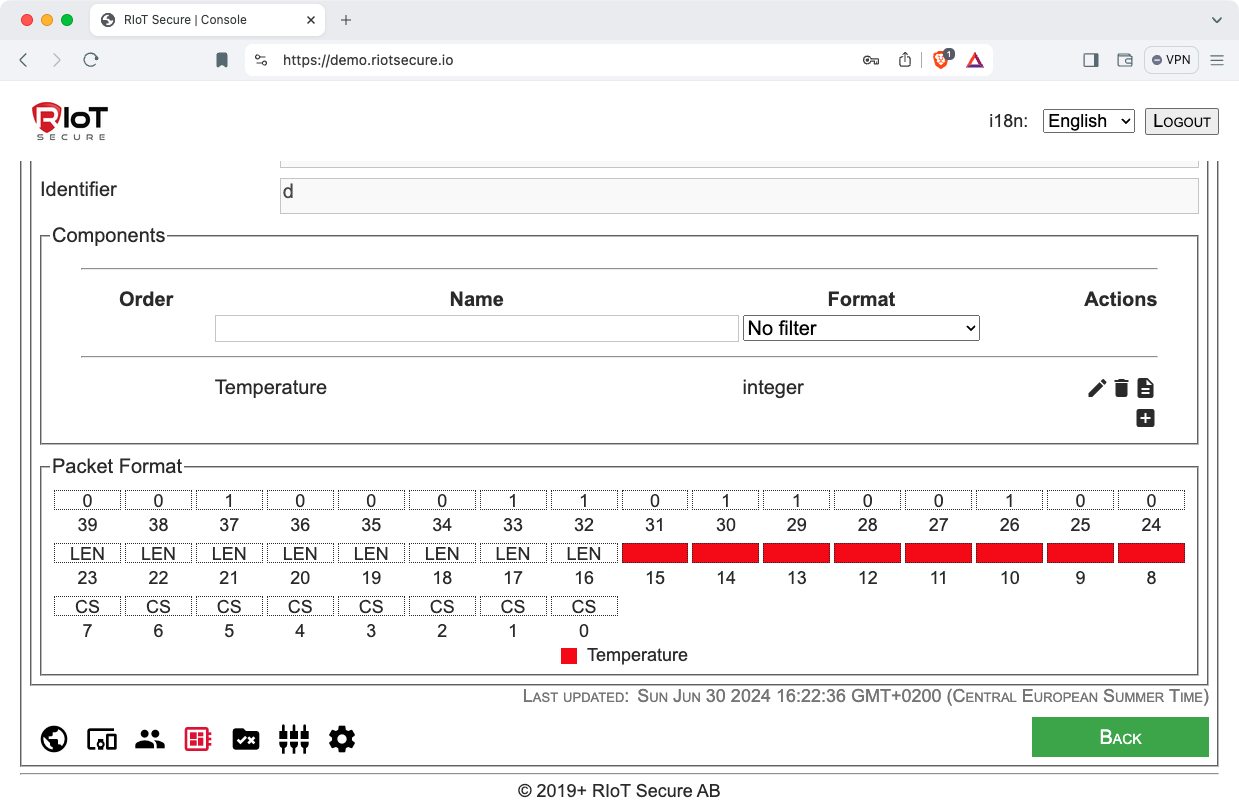Add a new component with the plus icon
The width and height of the screenshot is (1239, 802).
point(1146,418)
